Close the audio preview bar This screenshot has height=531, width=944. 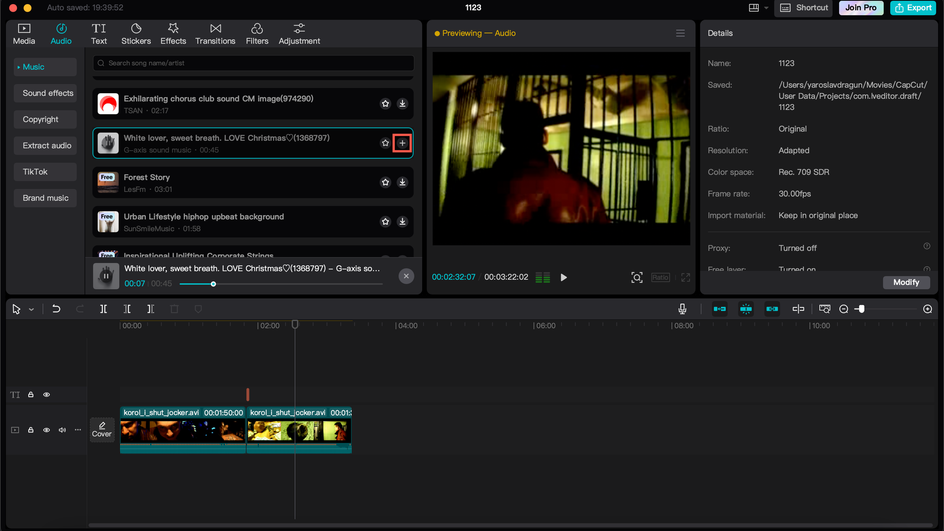(x=406, y=276)
